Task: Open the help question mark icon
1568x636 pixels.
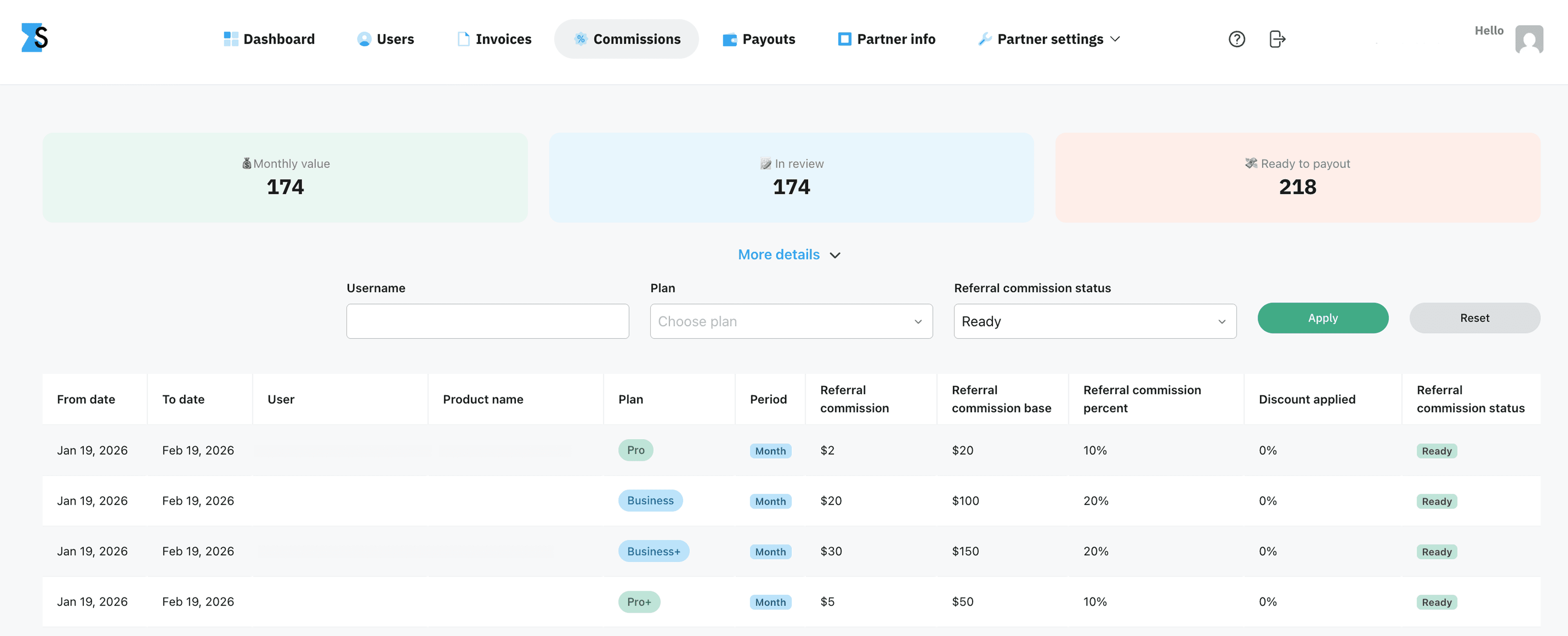Action: tap(1236, 39)
